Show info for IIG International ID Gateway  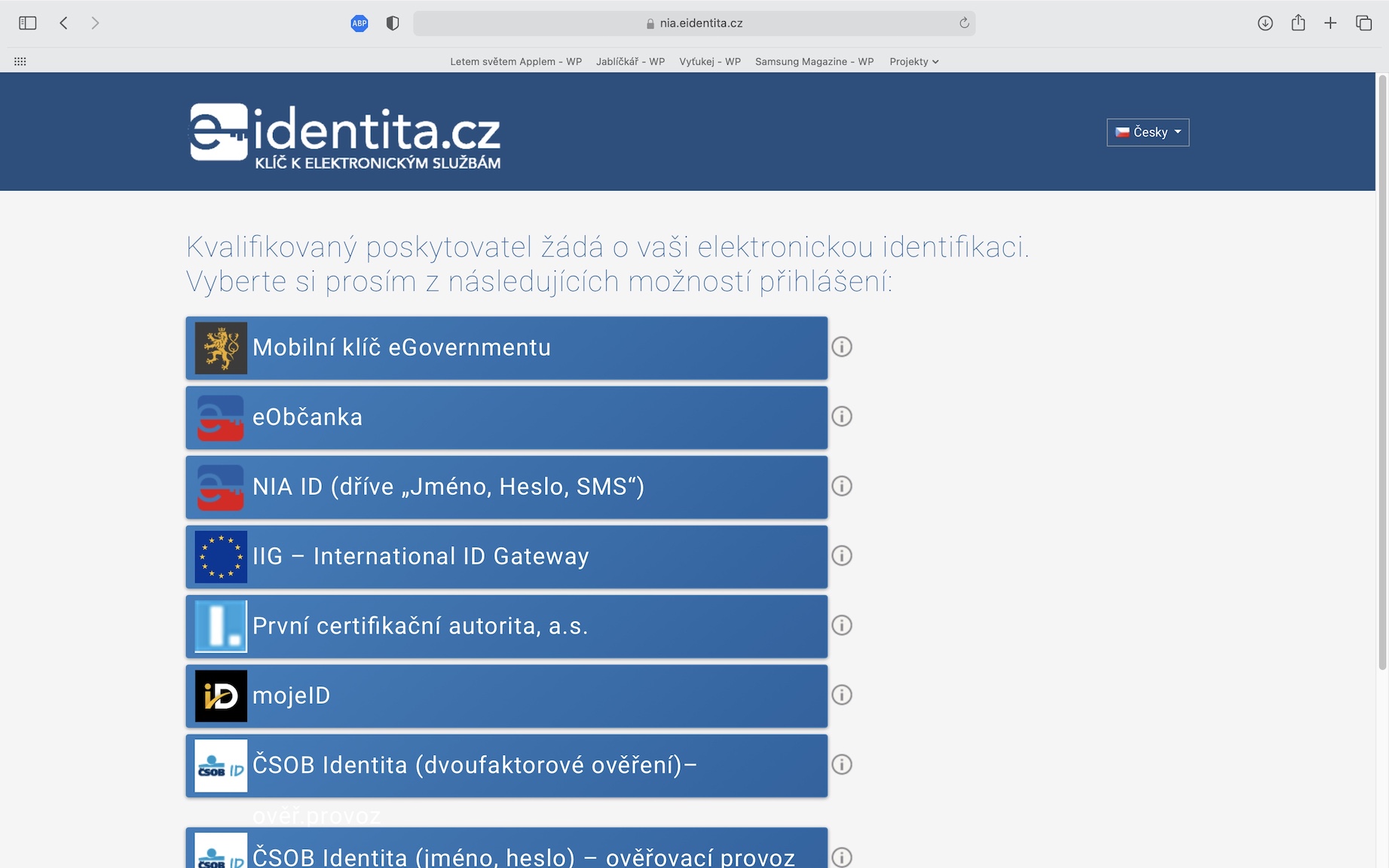click(x=842, y=555)
